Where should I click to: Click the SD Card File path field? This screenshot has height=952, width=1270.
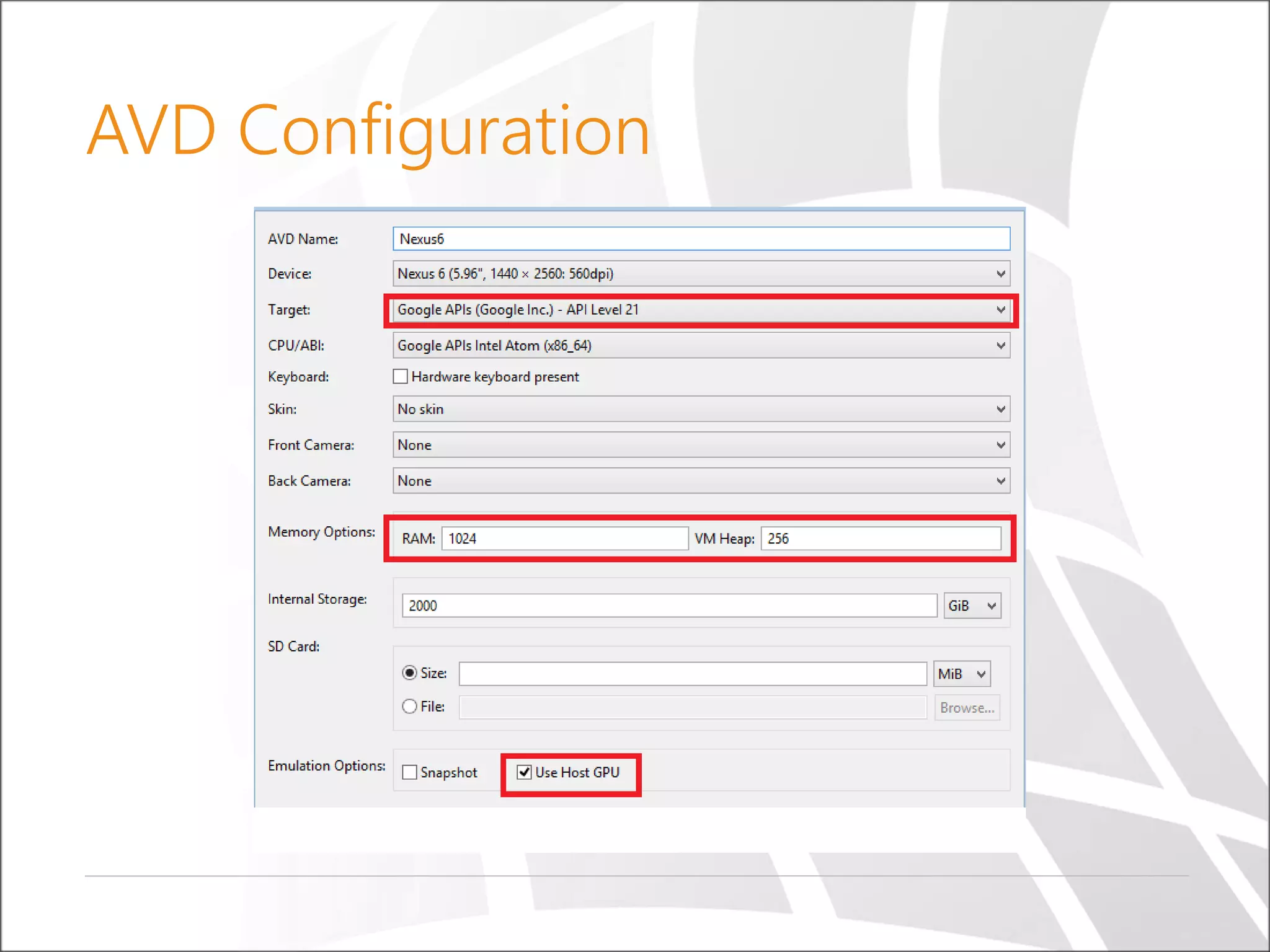click(693, 707)
